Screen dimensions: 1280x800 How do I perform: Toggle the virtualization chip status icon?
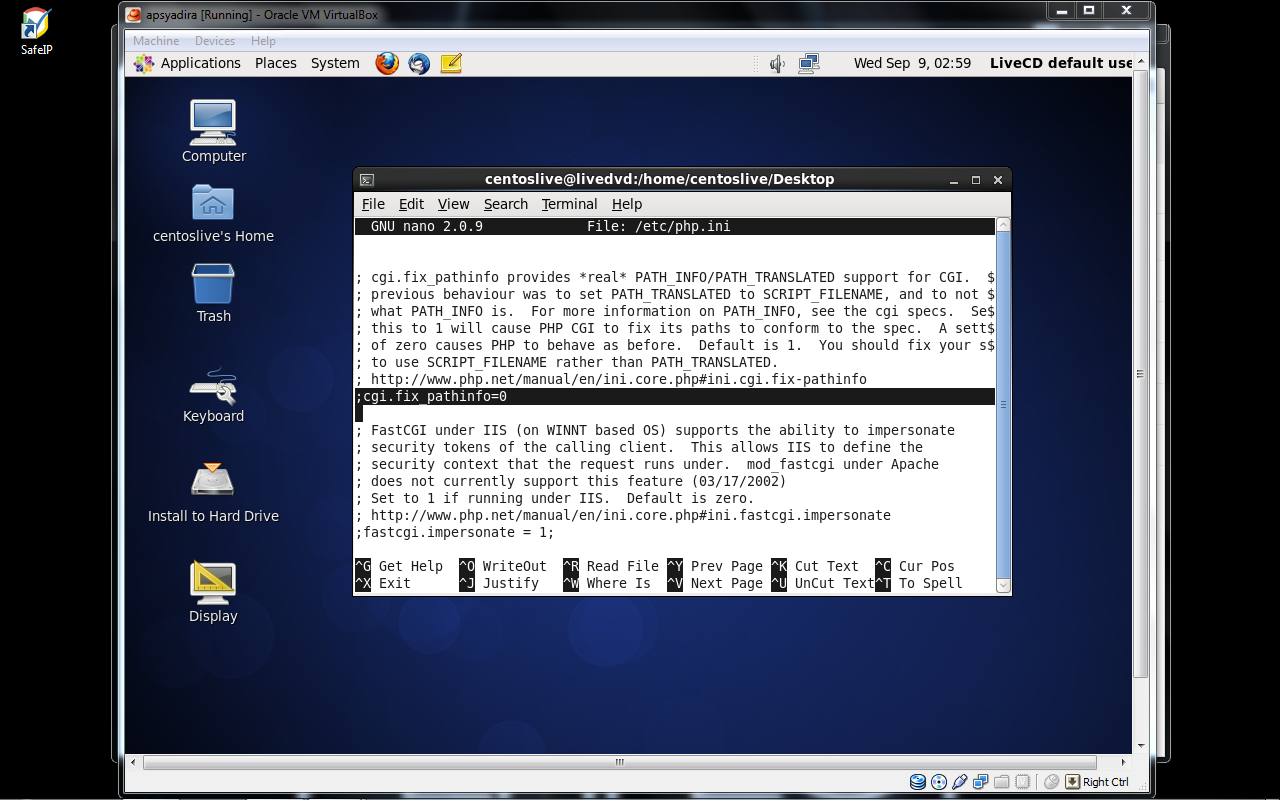pyautogui.click(x=1022, y=781)
